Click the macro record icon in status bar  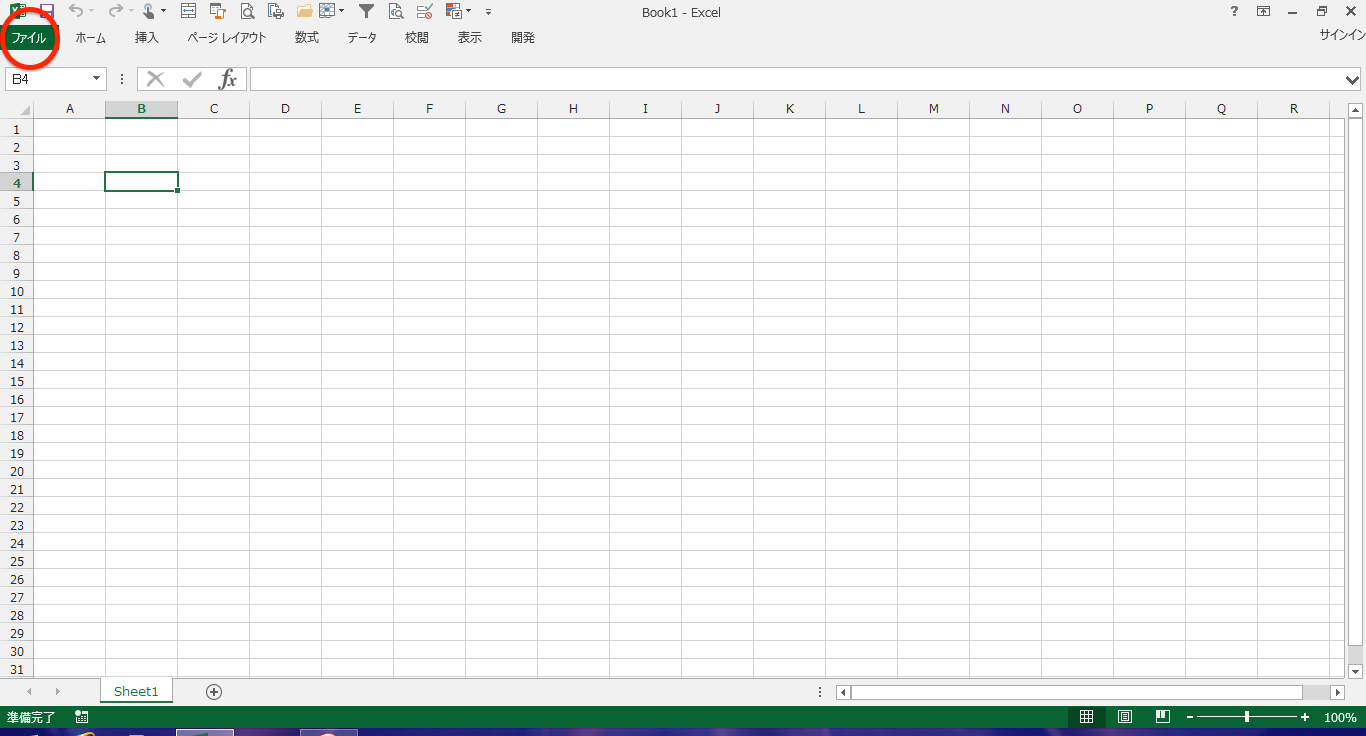pos(81,717)
